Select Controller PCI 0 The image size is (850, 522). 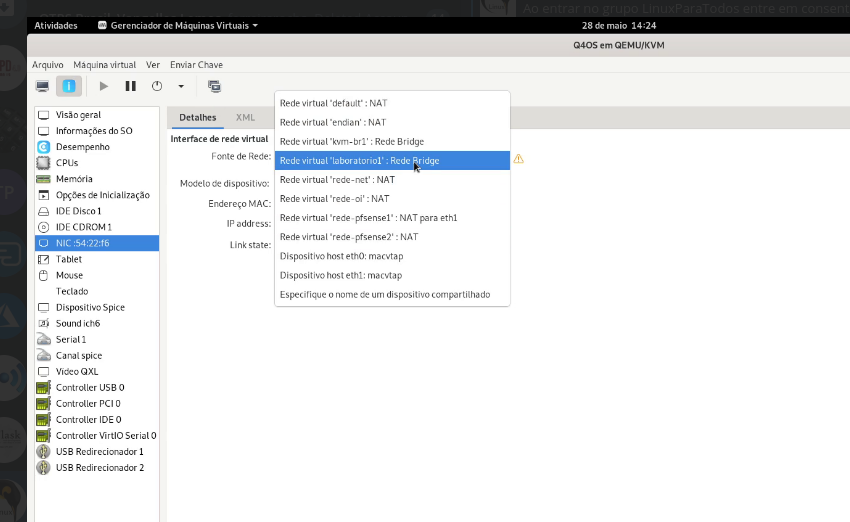tap(97, 403)
